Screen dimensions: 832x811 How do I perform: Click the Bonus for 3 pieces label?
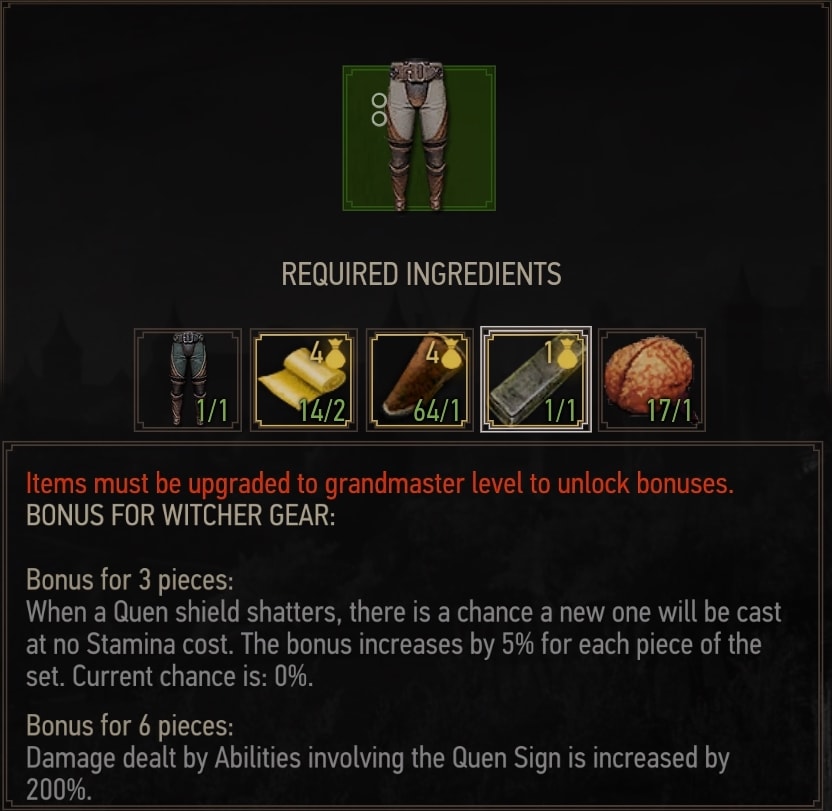pos(130,580)
